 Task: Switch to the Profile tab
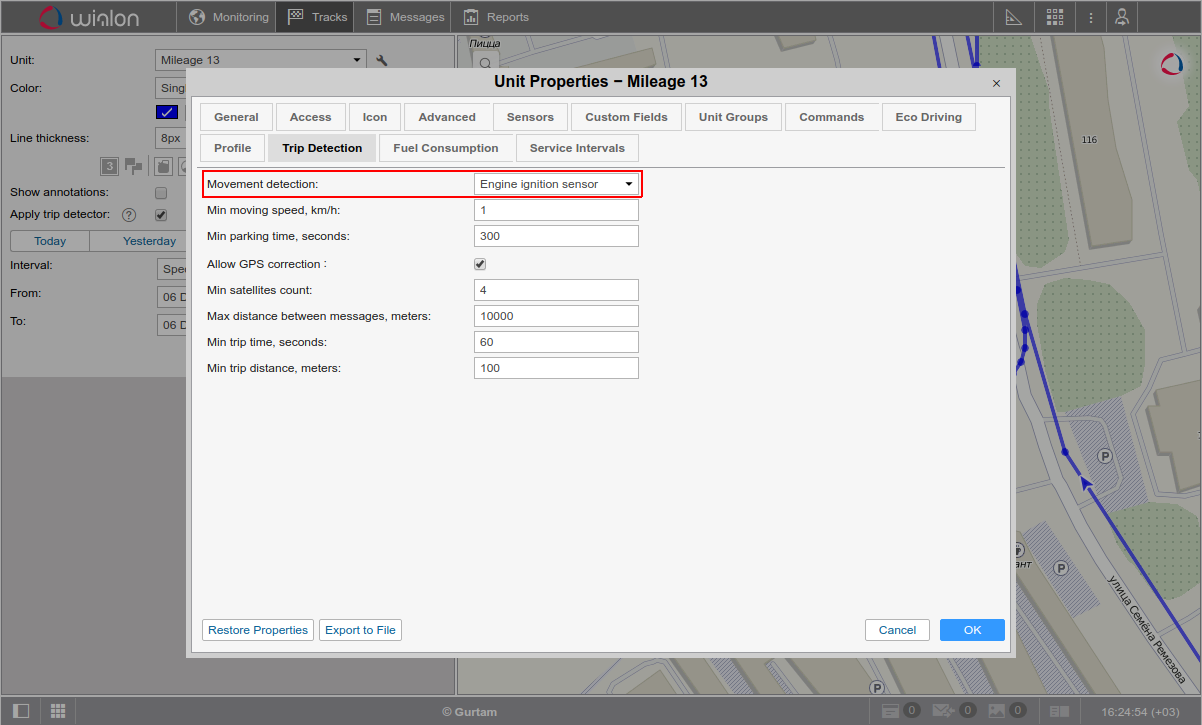(232, 148)
